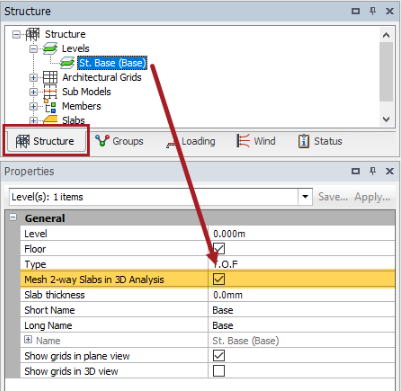The width and height of the screenshot is (401, 391).
Task: Expand the Slabs node
Action: click(x=33, y=120)
